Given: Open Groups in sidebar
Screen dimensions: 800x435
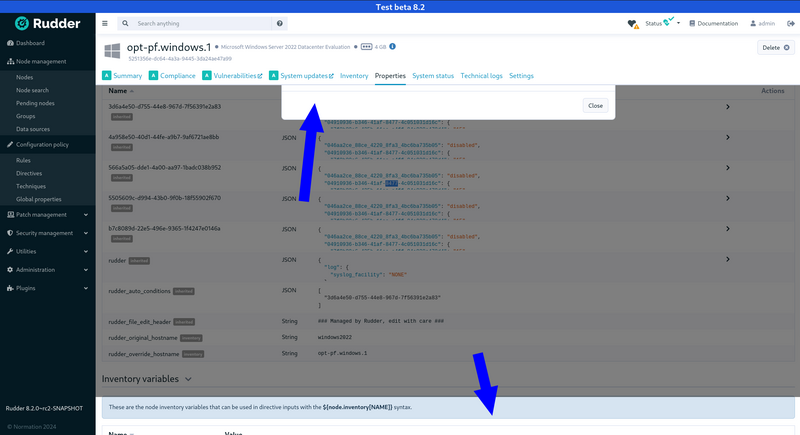Looking at the screenshot, I should pos(26,116).
